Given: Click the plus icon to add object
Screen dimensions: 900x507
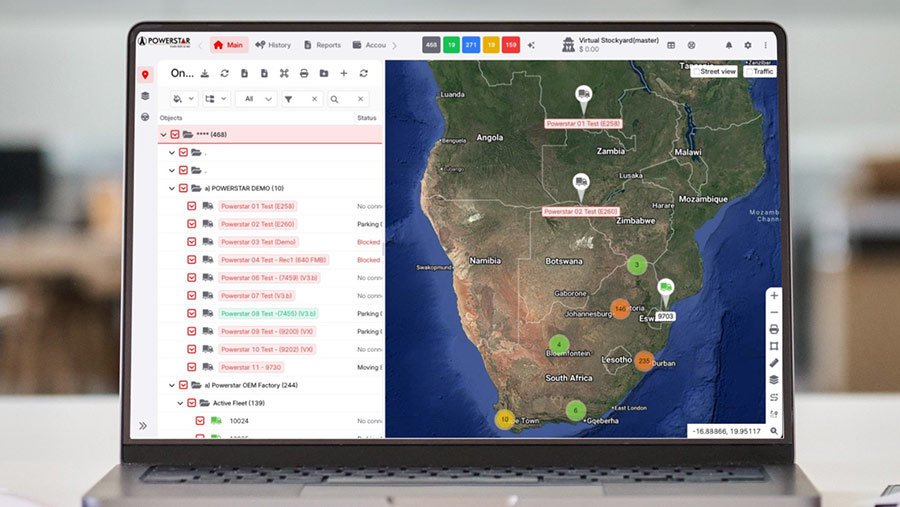Looking at the screenshot, I should pos(343,73).
